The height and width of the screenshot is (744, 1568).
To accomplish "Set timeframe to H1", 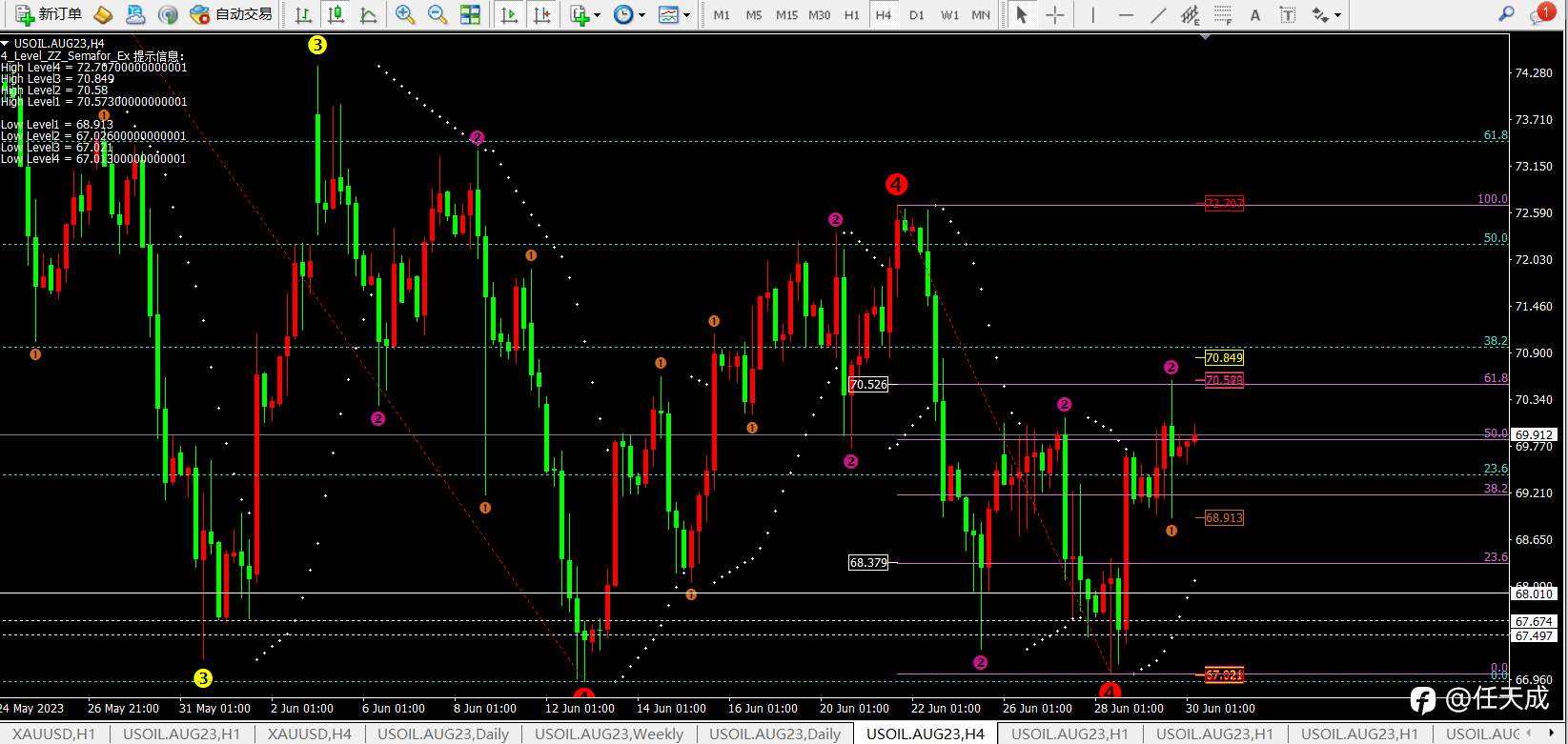I will point(852,14).
